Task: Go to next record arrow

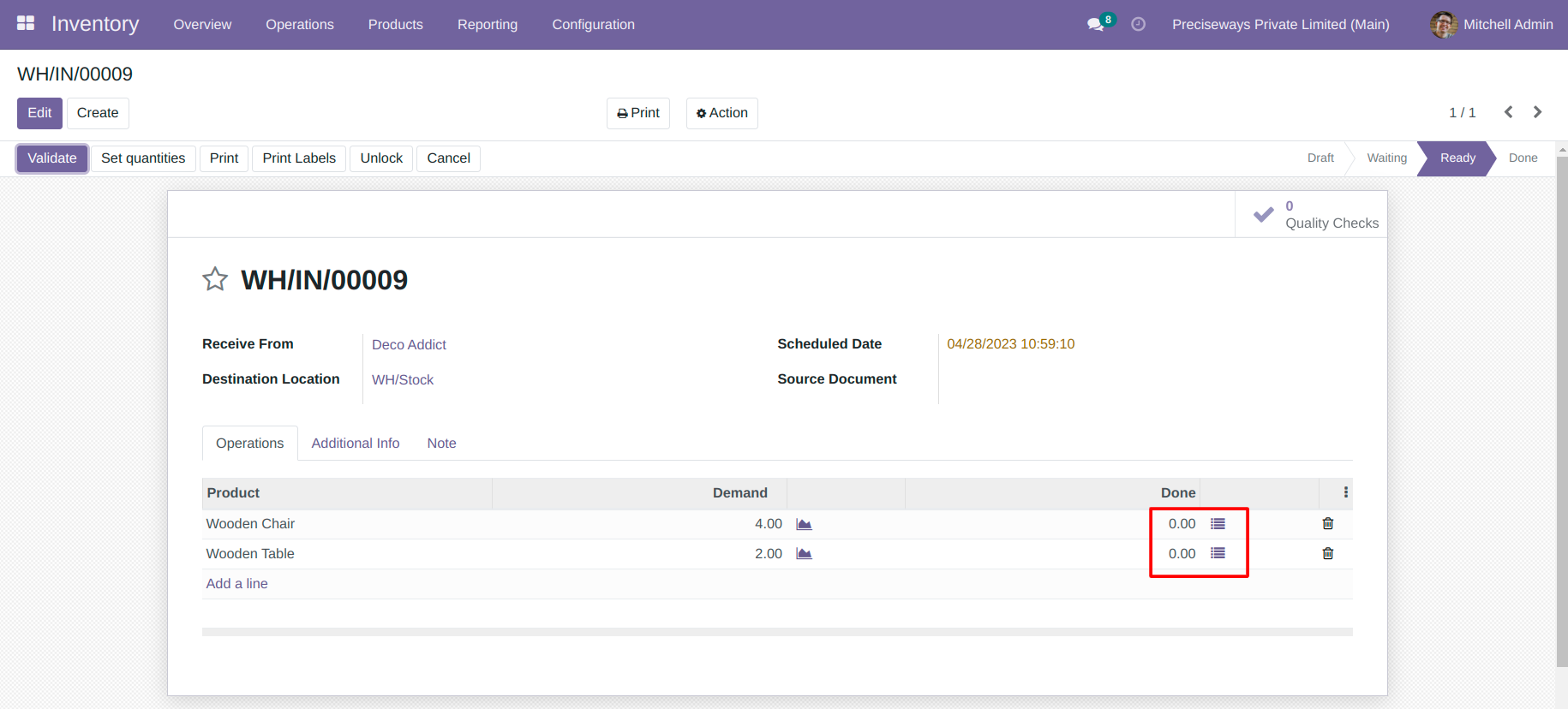Action: point(1537,112)
